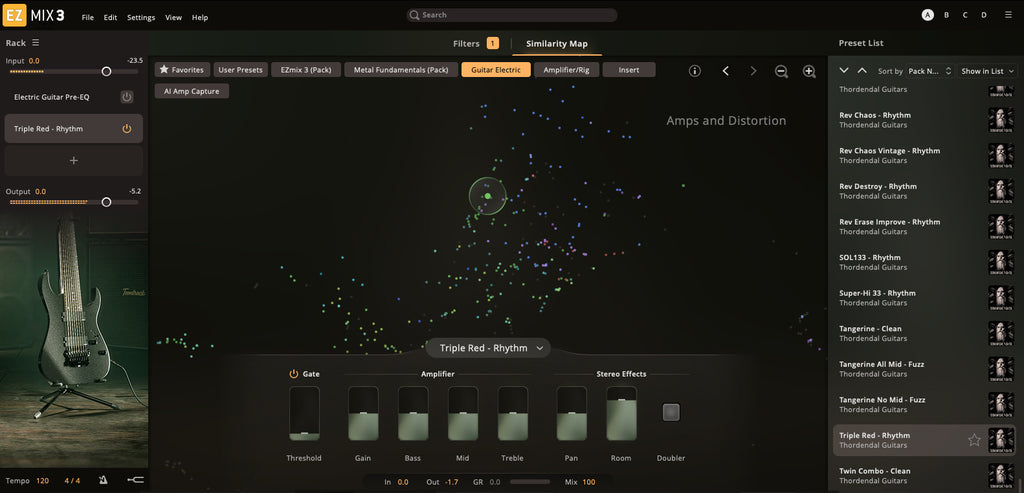Select the A preset slot
This screenshot has height=493, width=1024.
click(x=927, y=15)
